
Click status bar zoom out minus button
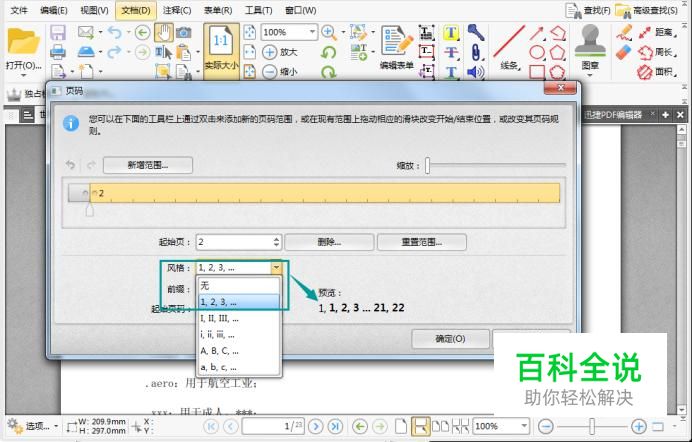point(545,427)
